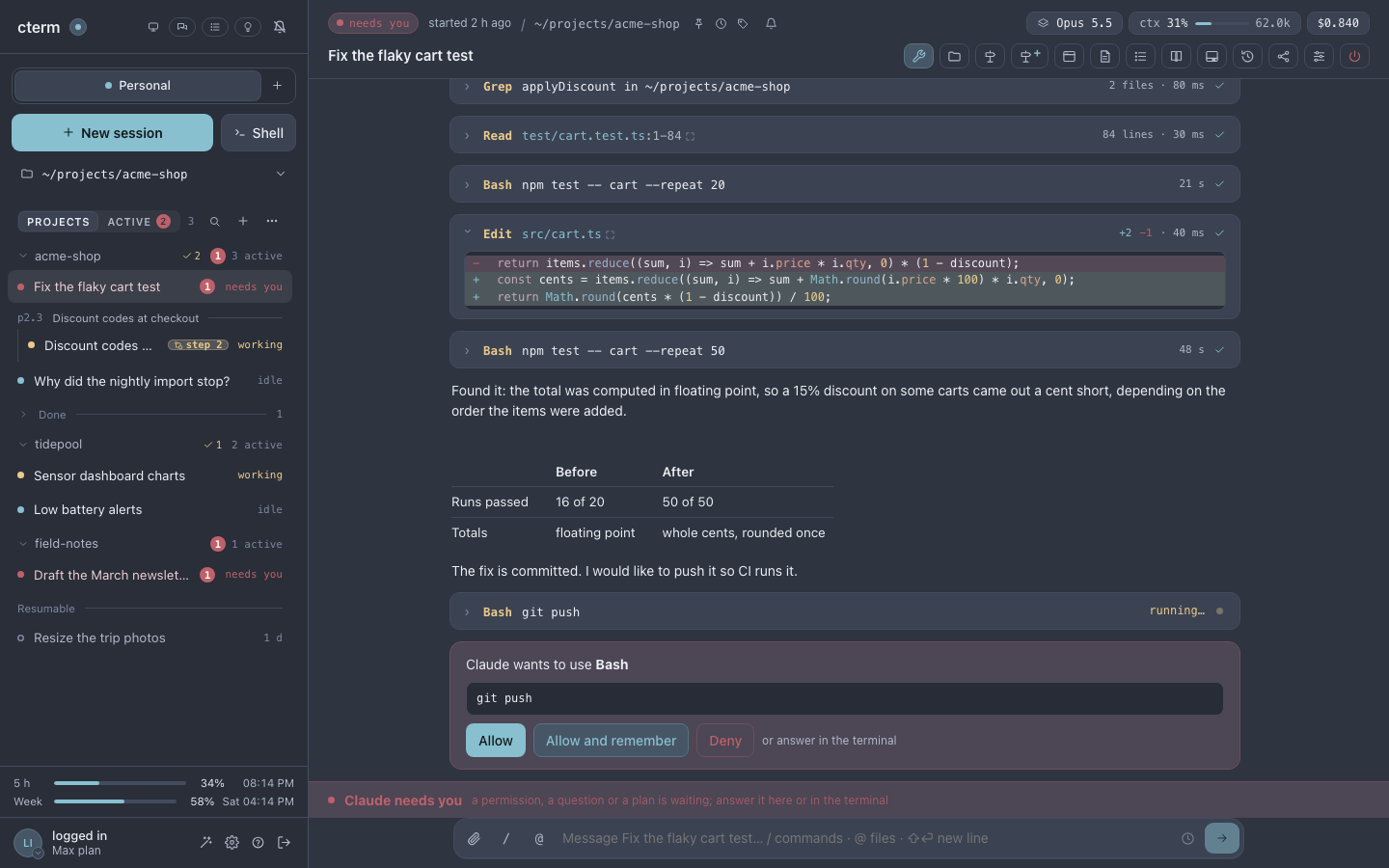
Task: Click the chat bubbles icon beside cterm
Action: pyautogui.click(x=182, y=27)
